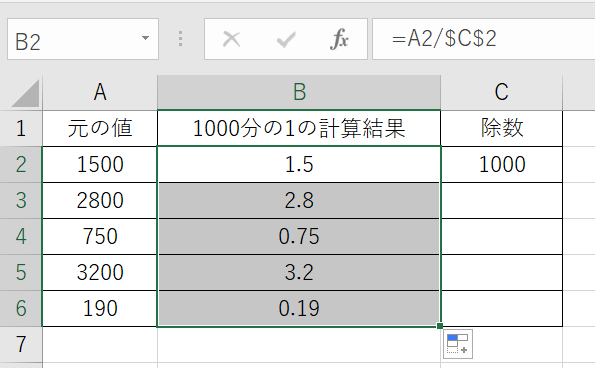Select row 7 header

coord(21,344)
